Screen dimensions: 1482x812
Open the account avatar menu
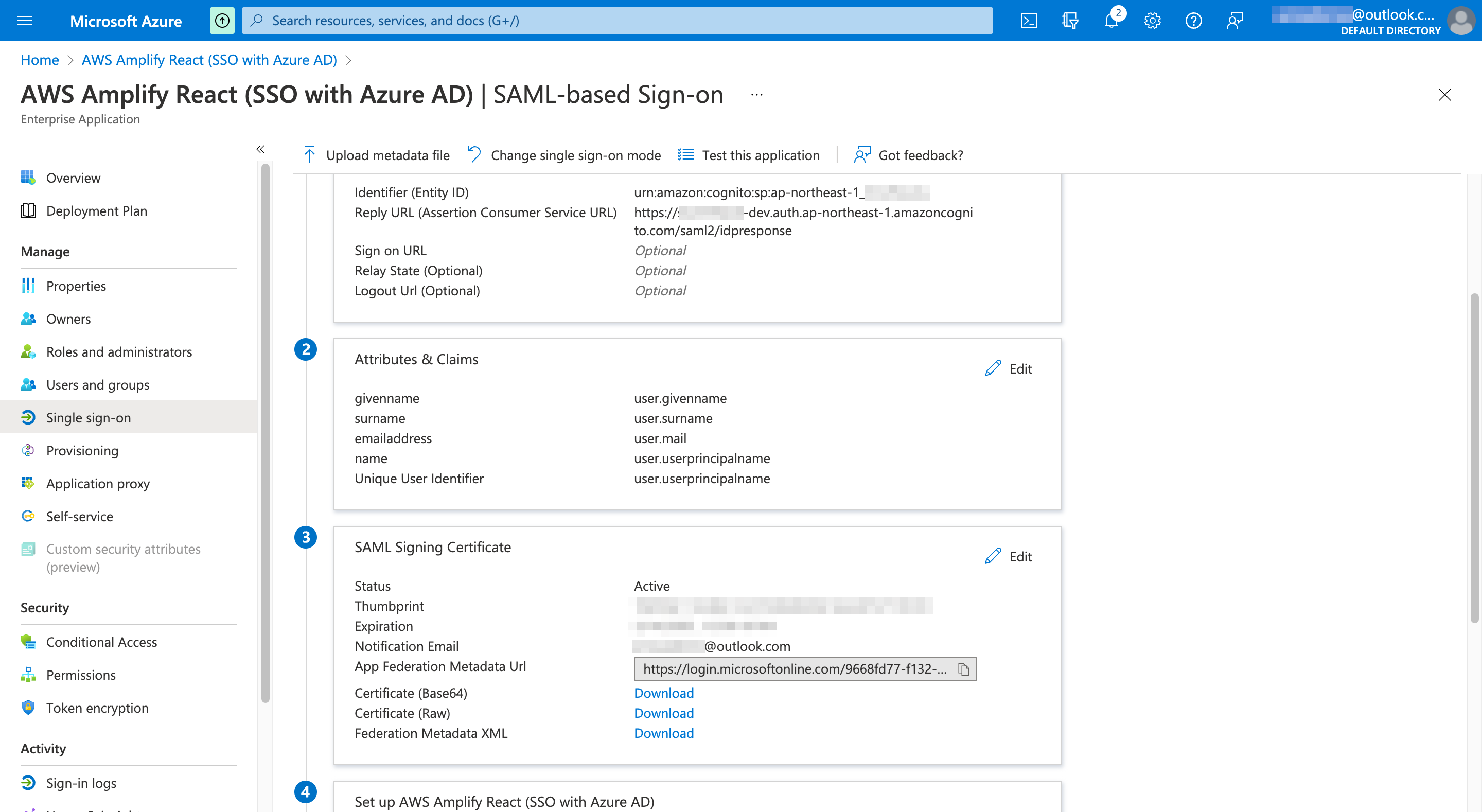1461,22
